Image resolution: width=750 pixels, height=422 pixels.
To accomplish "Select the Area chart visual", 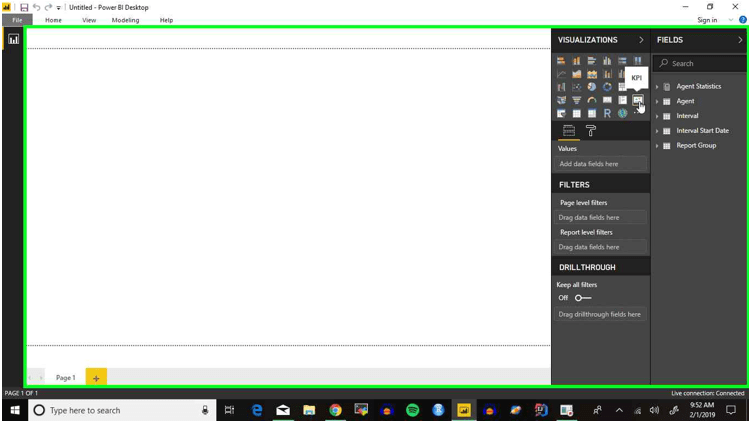I will [576, 74].
